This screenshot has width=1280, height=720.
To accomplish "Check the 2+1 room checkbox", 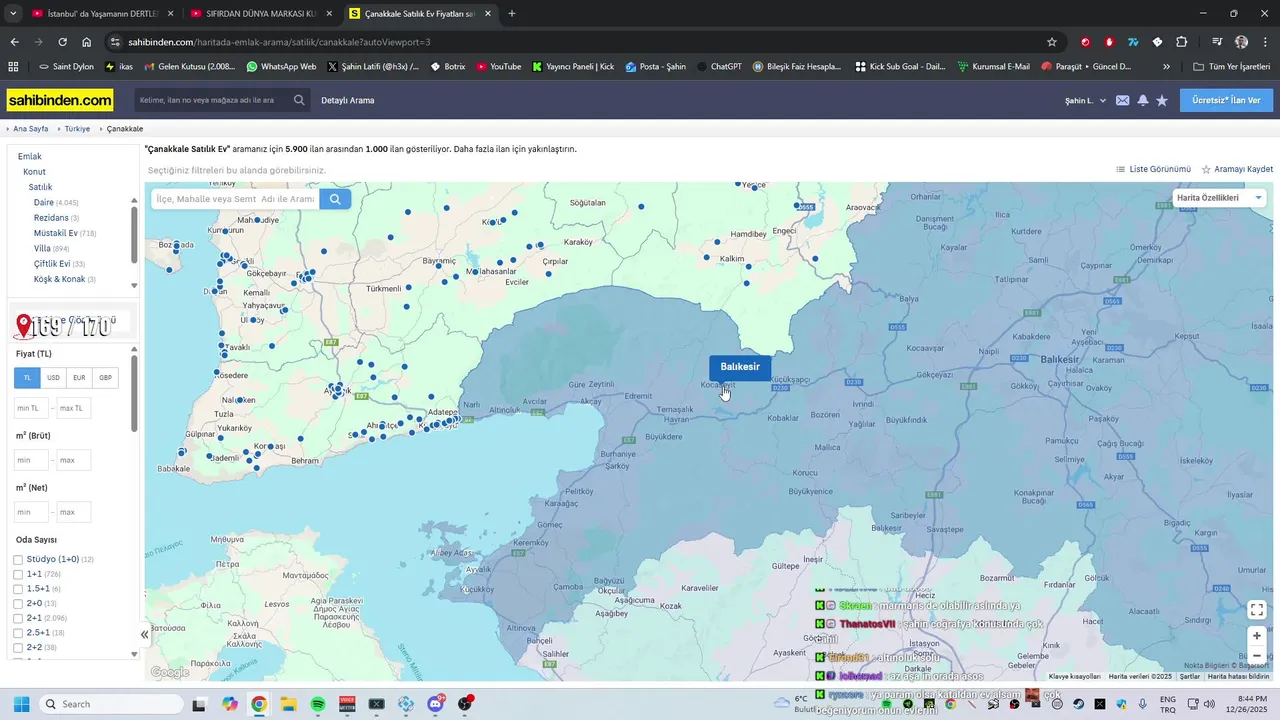I will [18, 618].
